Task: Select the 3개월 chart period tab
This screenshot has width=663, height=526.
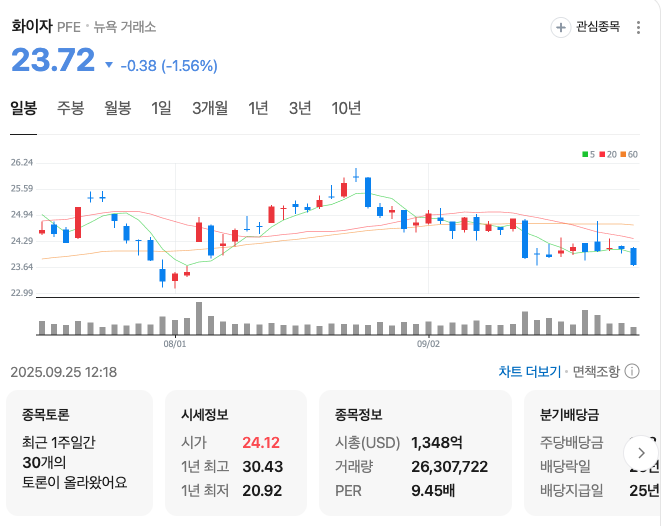Action: (x=210, y=108)
